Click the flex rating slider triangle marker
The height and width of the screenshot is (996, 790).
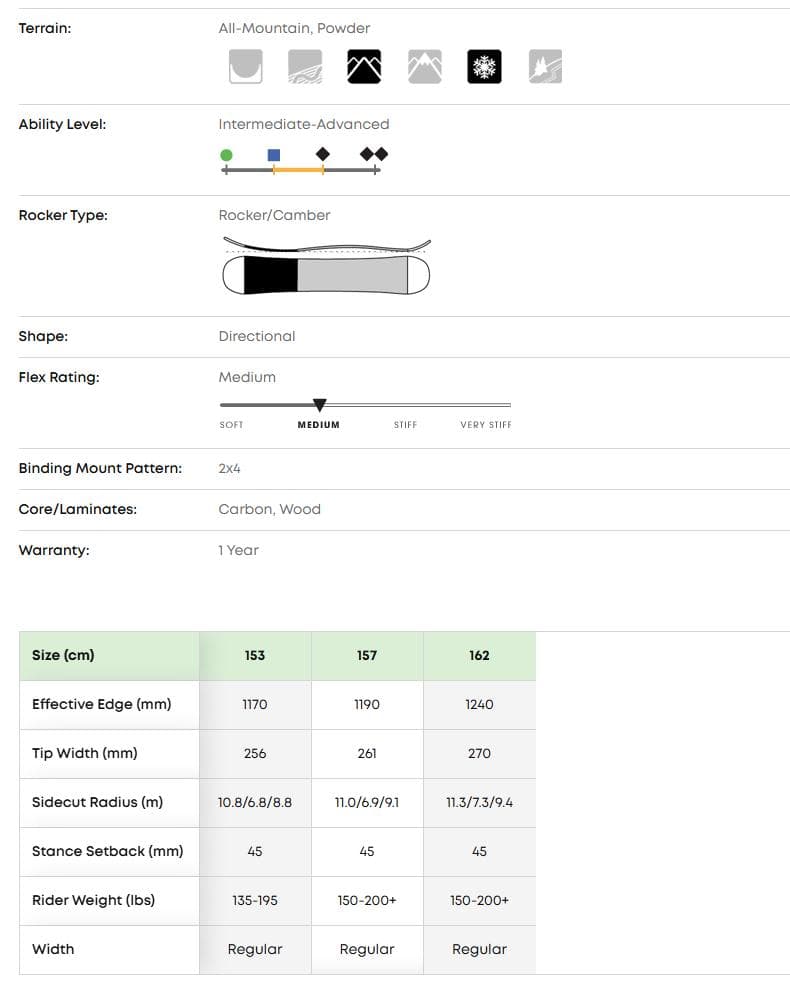point(319,405)
